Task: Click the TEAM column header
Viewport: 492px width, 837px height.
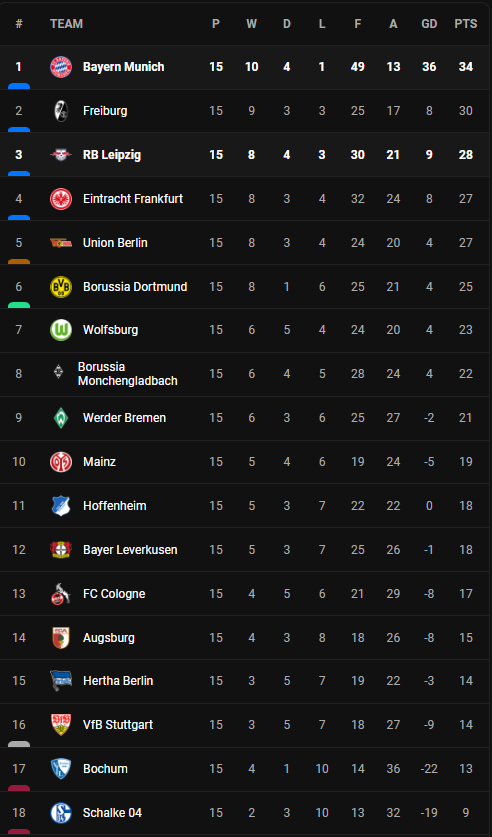Action: click(x=66, y=24)
